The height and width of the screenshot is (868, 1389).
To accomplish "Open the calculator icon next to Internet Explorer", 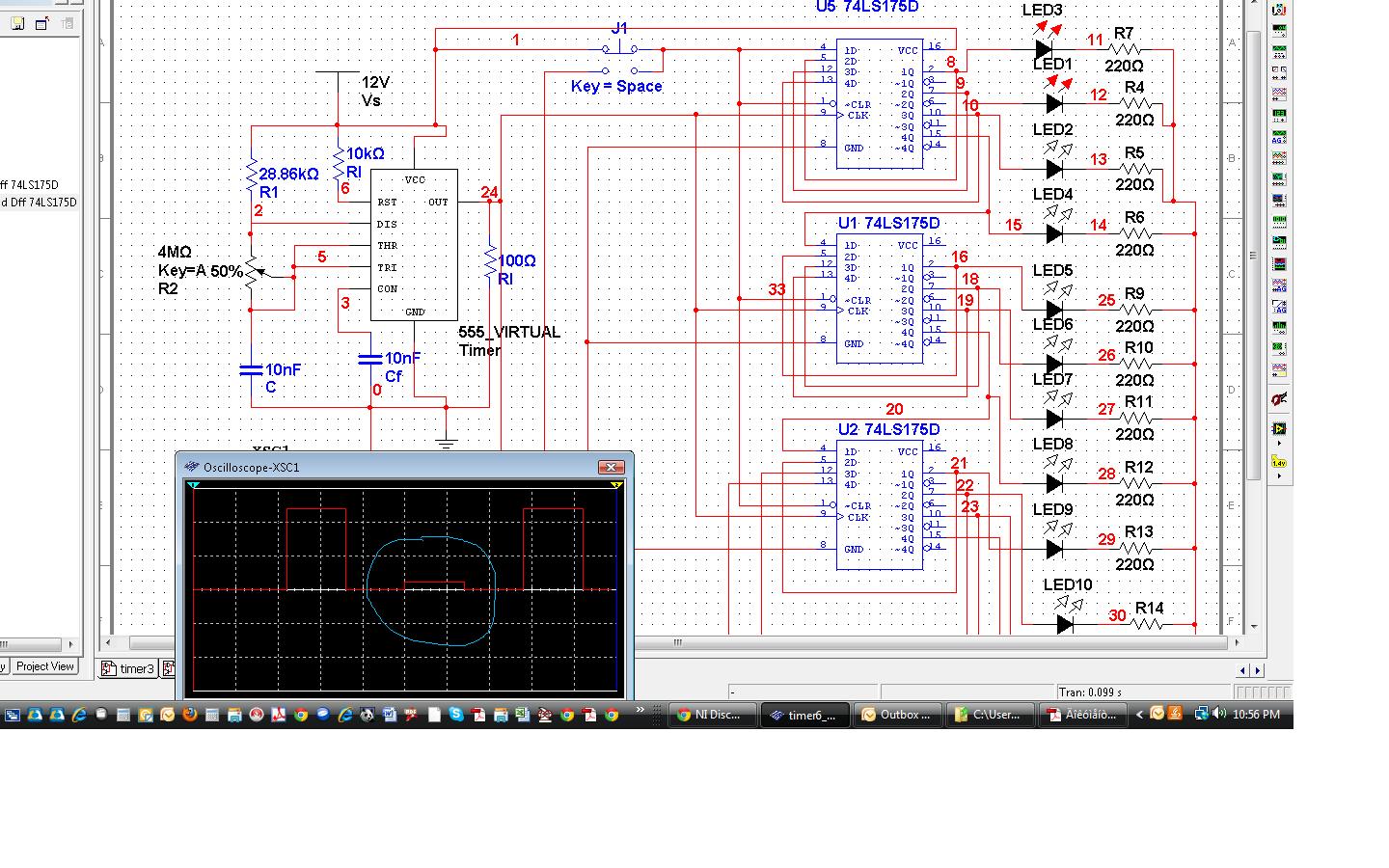I will pos(123,715).
